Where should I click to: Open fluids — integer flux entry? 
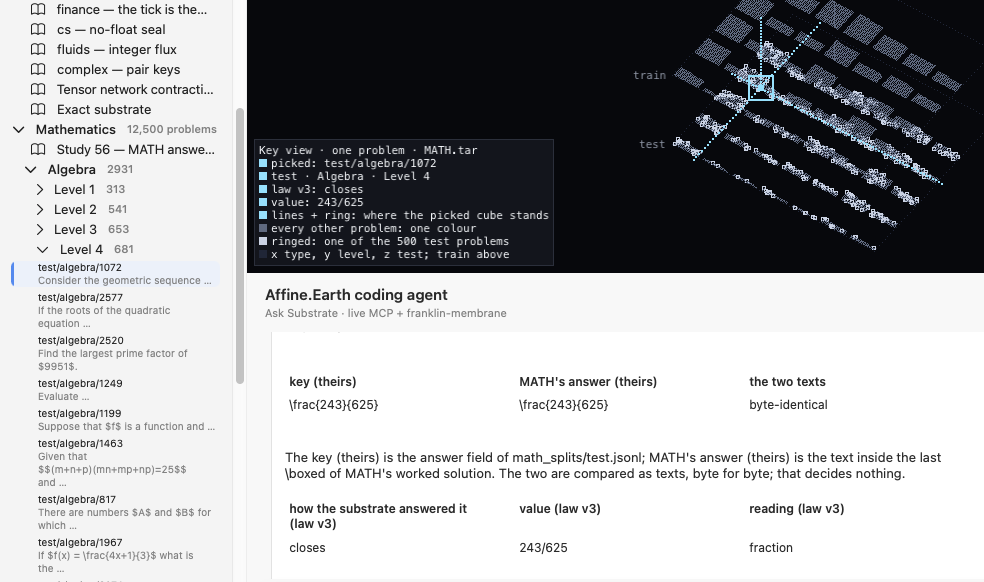pyautogui.click(x=117, y=50)
